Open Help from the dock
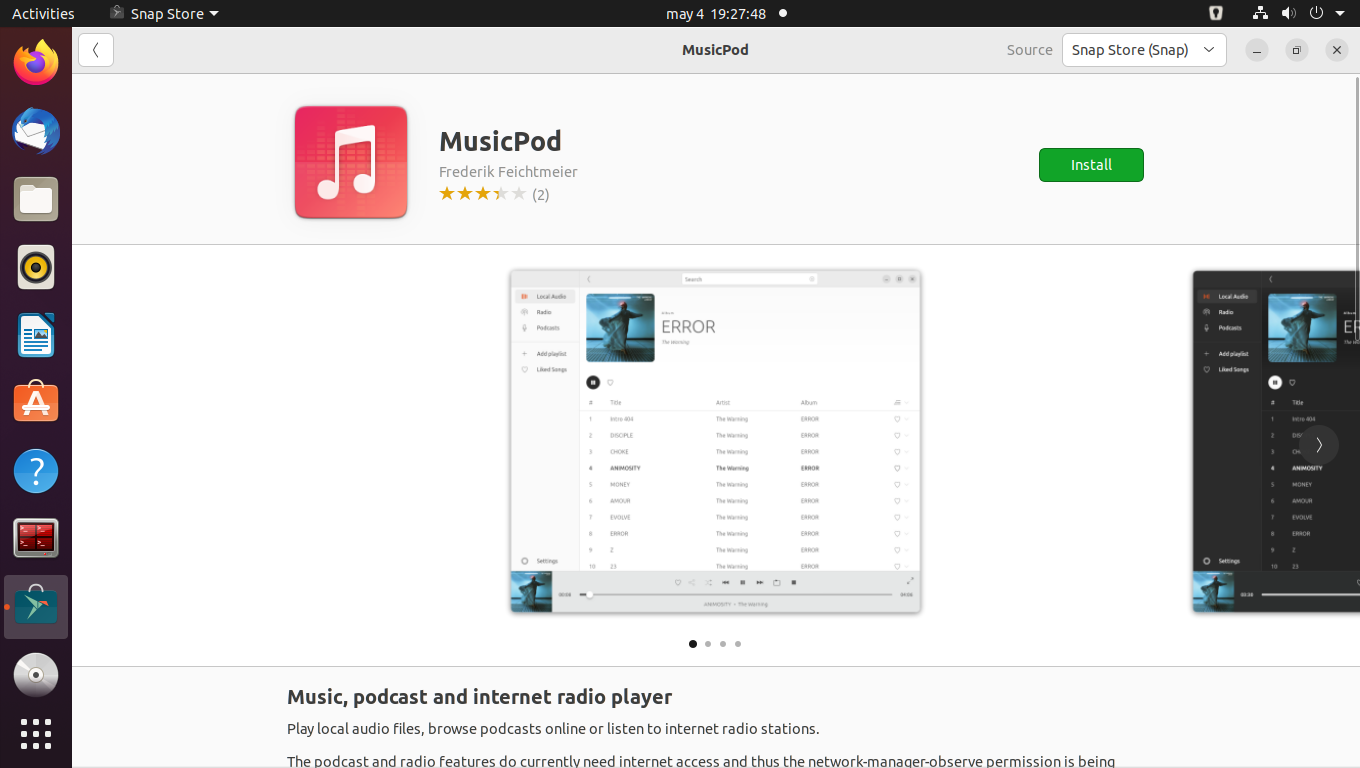Image resolution: width=1360 pixels, height=768 pixels. point(36,471)
